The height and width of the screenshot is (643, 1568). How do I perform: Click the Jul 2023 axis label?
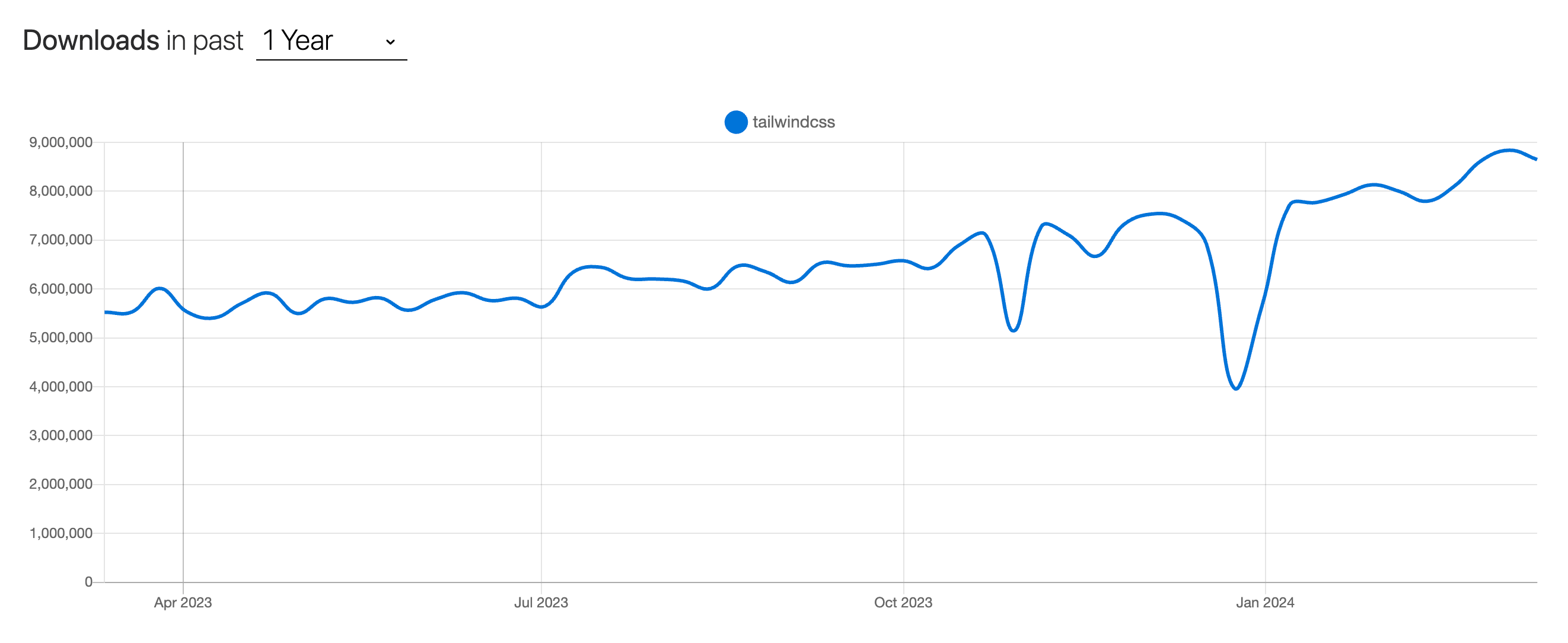(x=541, y=603)
